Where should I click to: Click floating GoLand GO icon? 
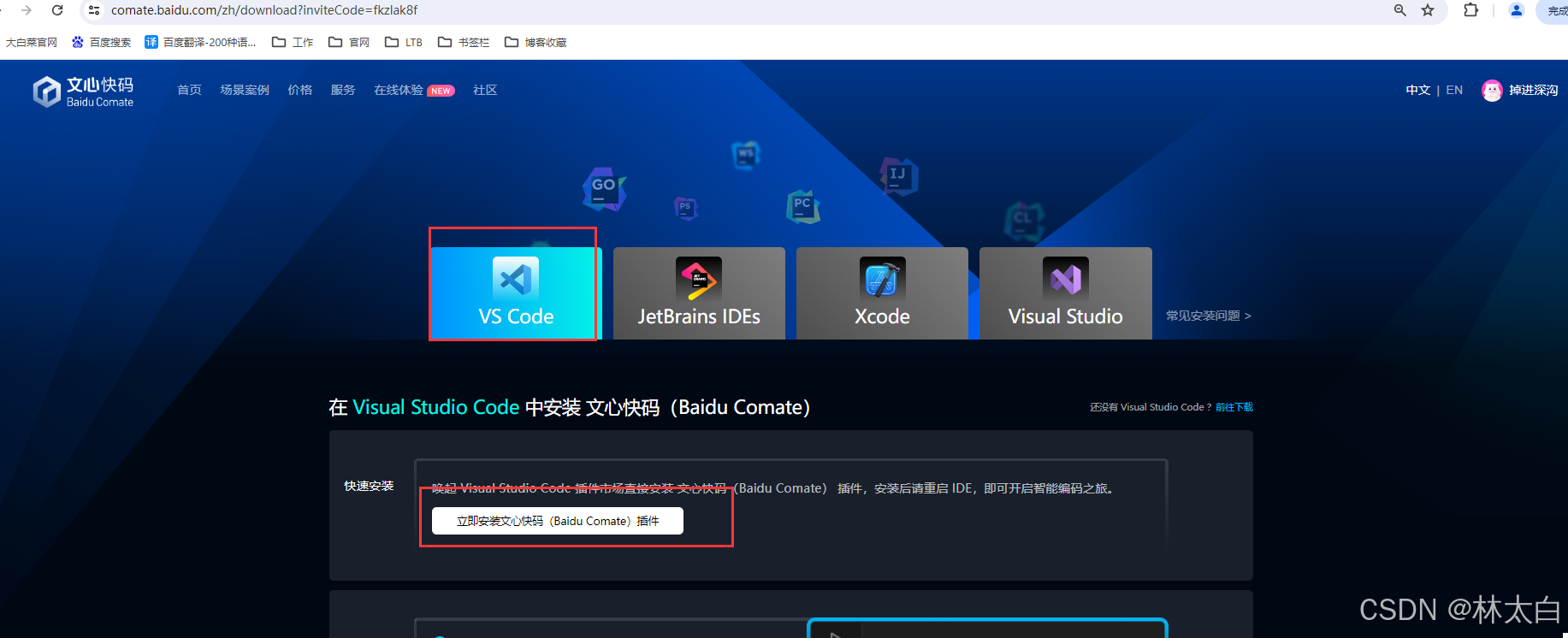[604, 189]
